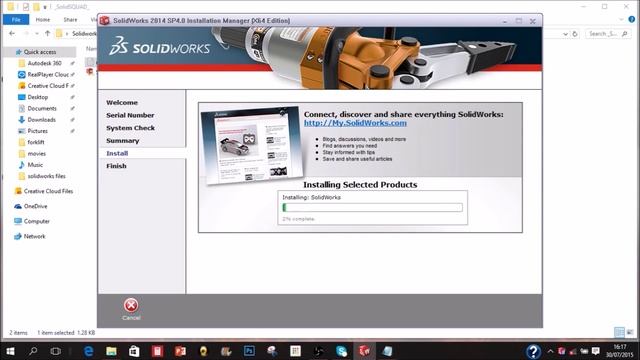Open Documents in navigation pane

(x=42, y=109)
